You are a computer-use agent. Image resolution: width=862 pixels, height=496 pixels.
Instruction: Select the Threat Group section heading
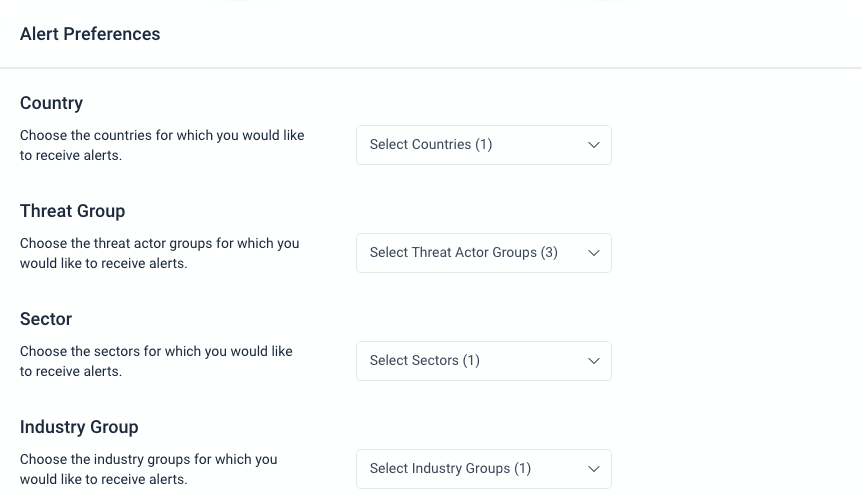(72, 211)
